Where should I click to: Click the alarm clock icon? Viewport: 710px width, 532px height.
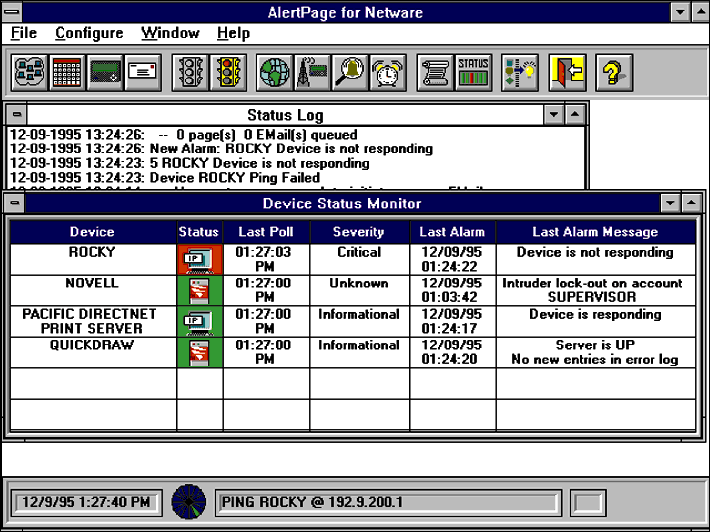(388, 72)
